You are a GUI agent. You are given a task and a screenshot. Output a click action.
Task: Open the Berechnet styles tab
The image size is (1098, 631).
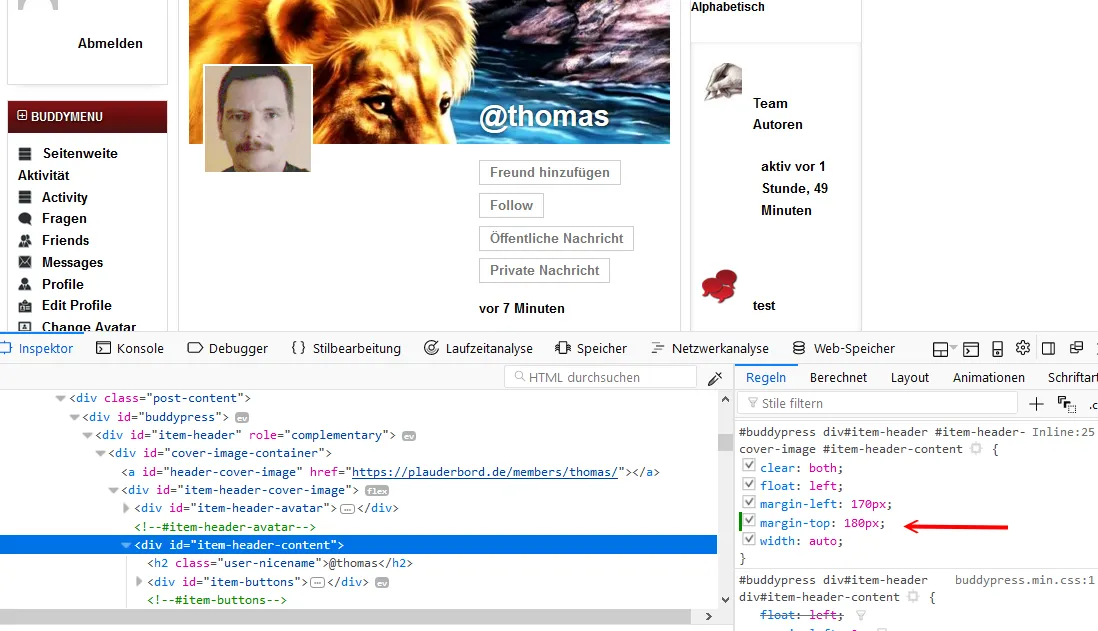point(838,377)
